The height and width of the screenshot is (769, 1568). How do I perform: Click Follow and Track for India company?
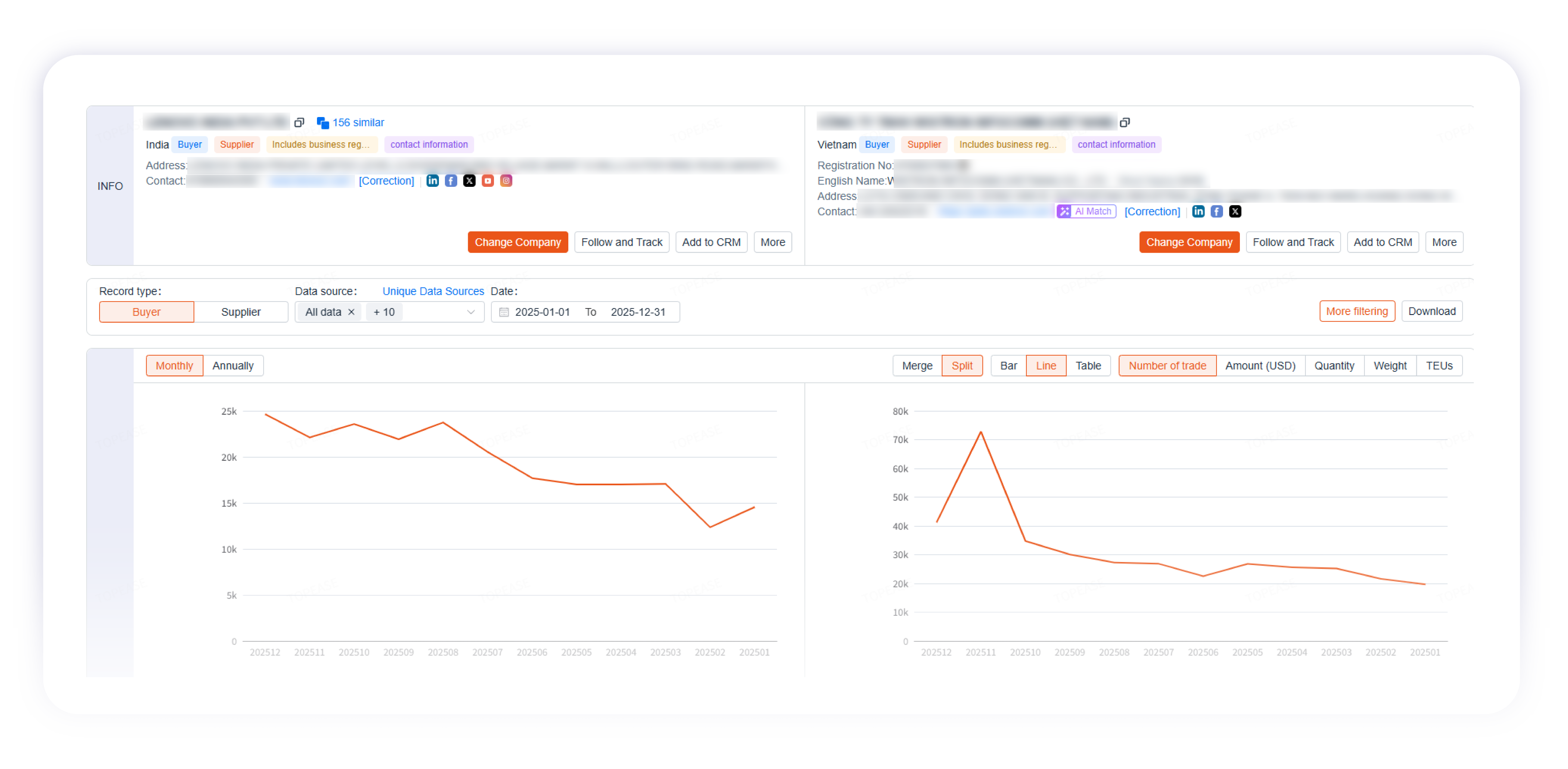click(x=622, y=242)
